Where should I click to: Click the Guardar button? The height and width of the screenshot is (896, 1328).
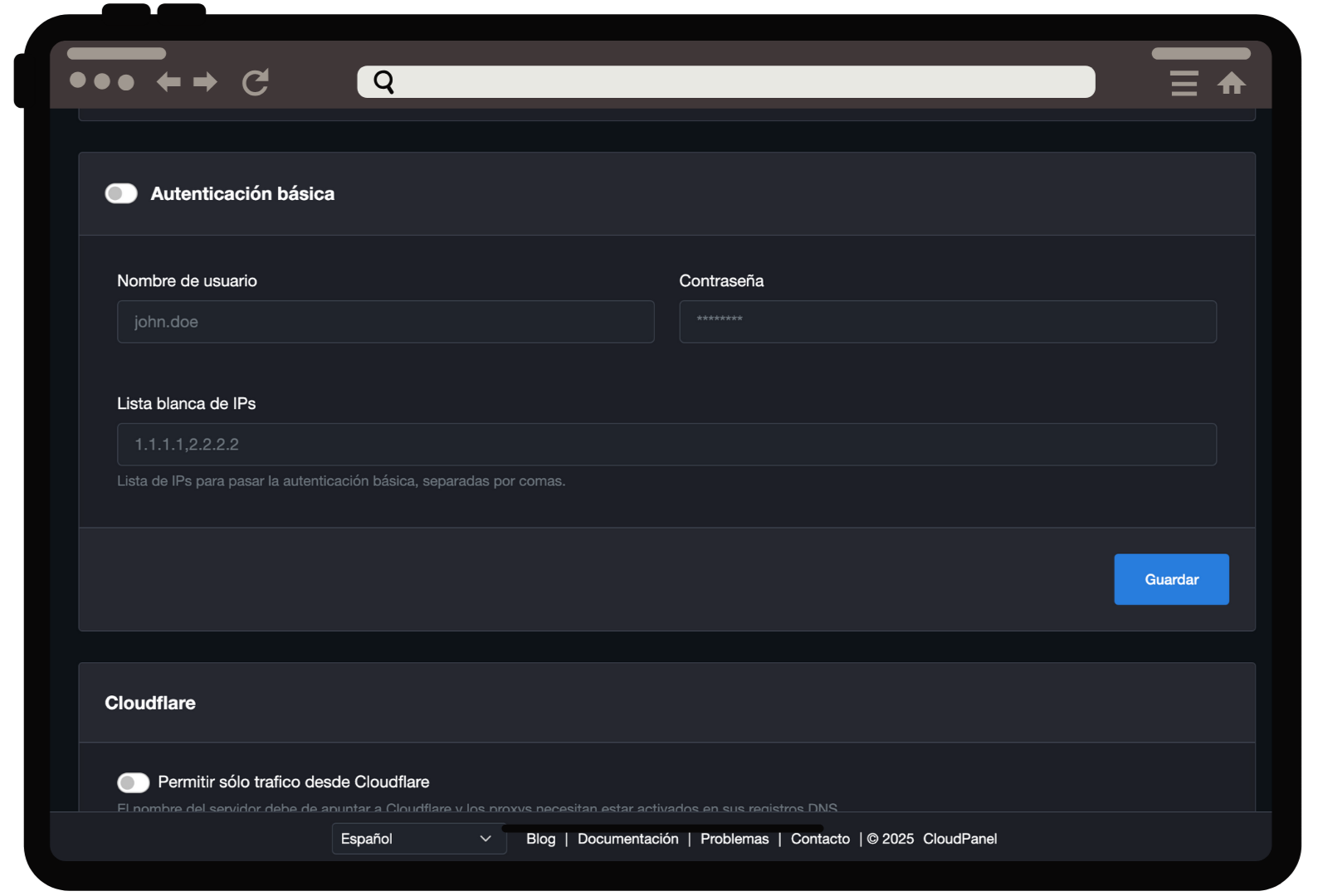[1170, 579]
